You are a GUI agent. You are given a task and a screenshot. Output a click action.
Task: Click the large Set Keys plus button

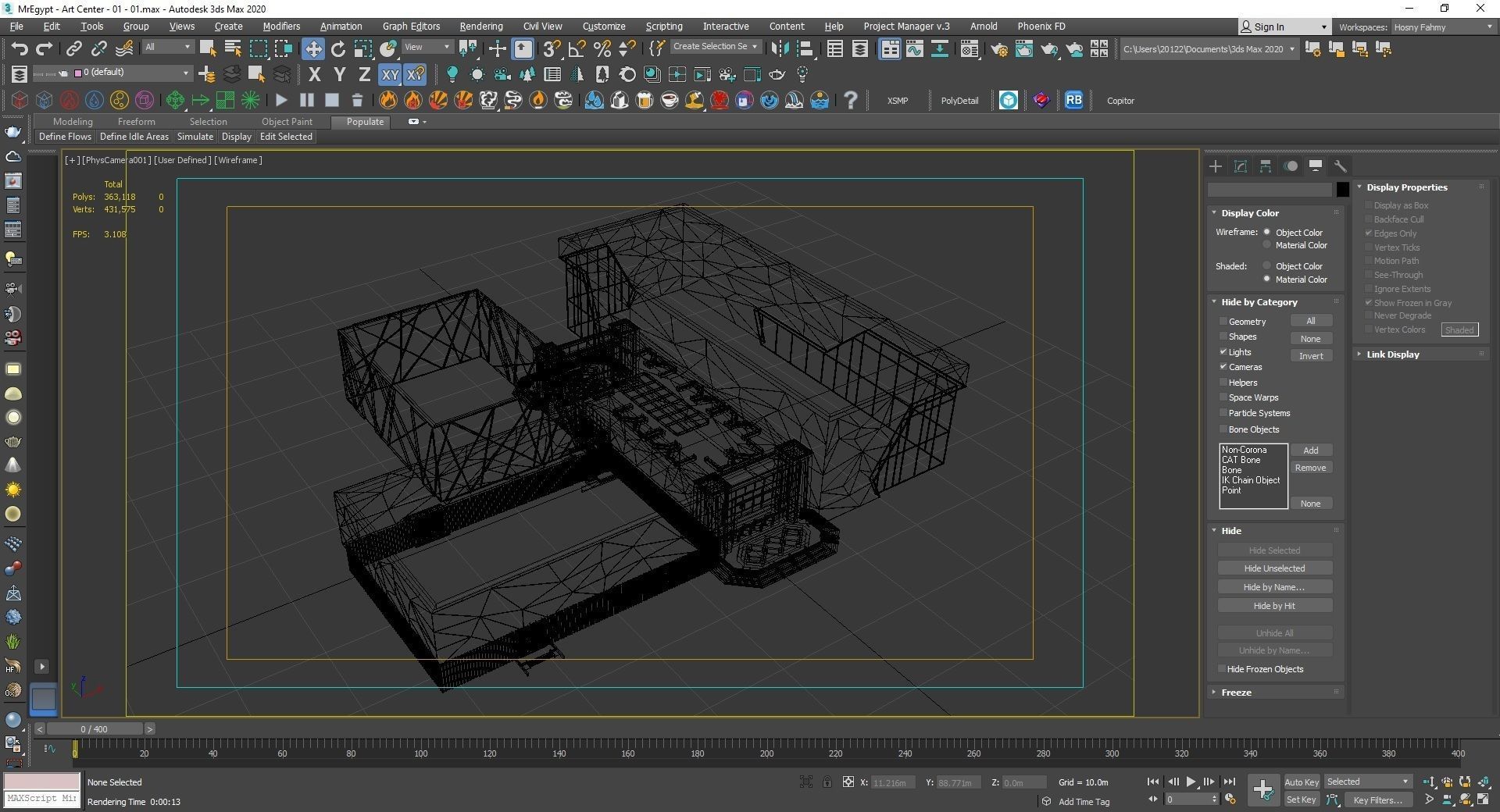pyautogui.click(x=1262, y=790)
